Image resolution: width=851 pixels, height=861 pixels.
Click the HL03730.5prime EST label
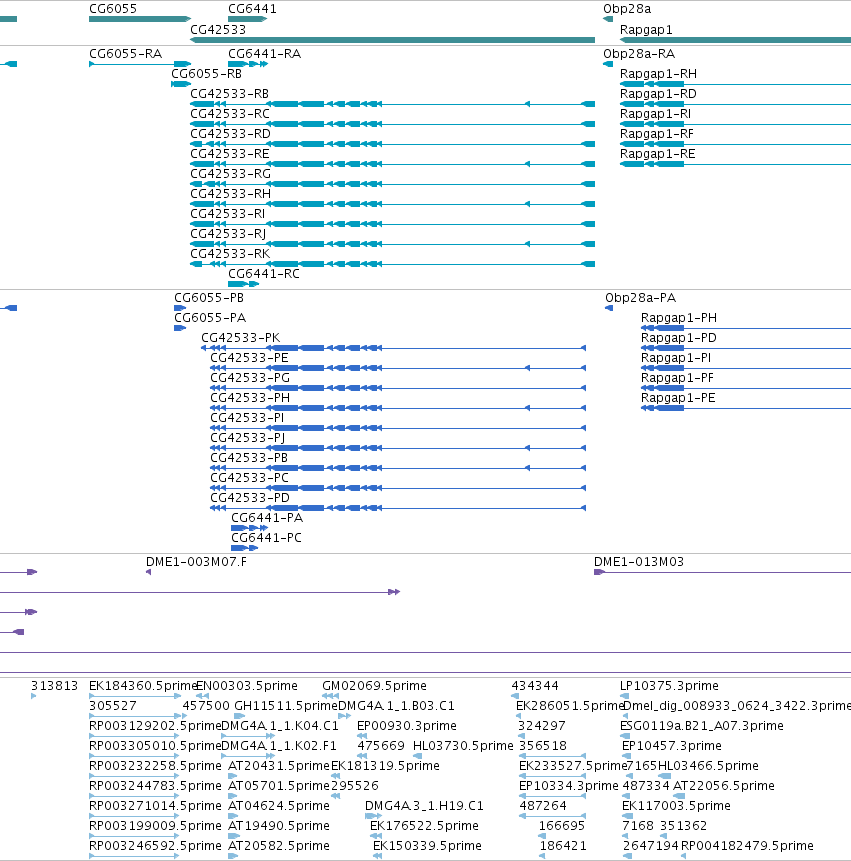click(463, 746)
